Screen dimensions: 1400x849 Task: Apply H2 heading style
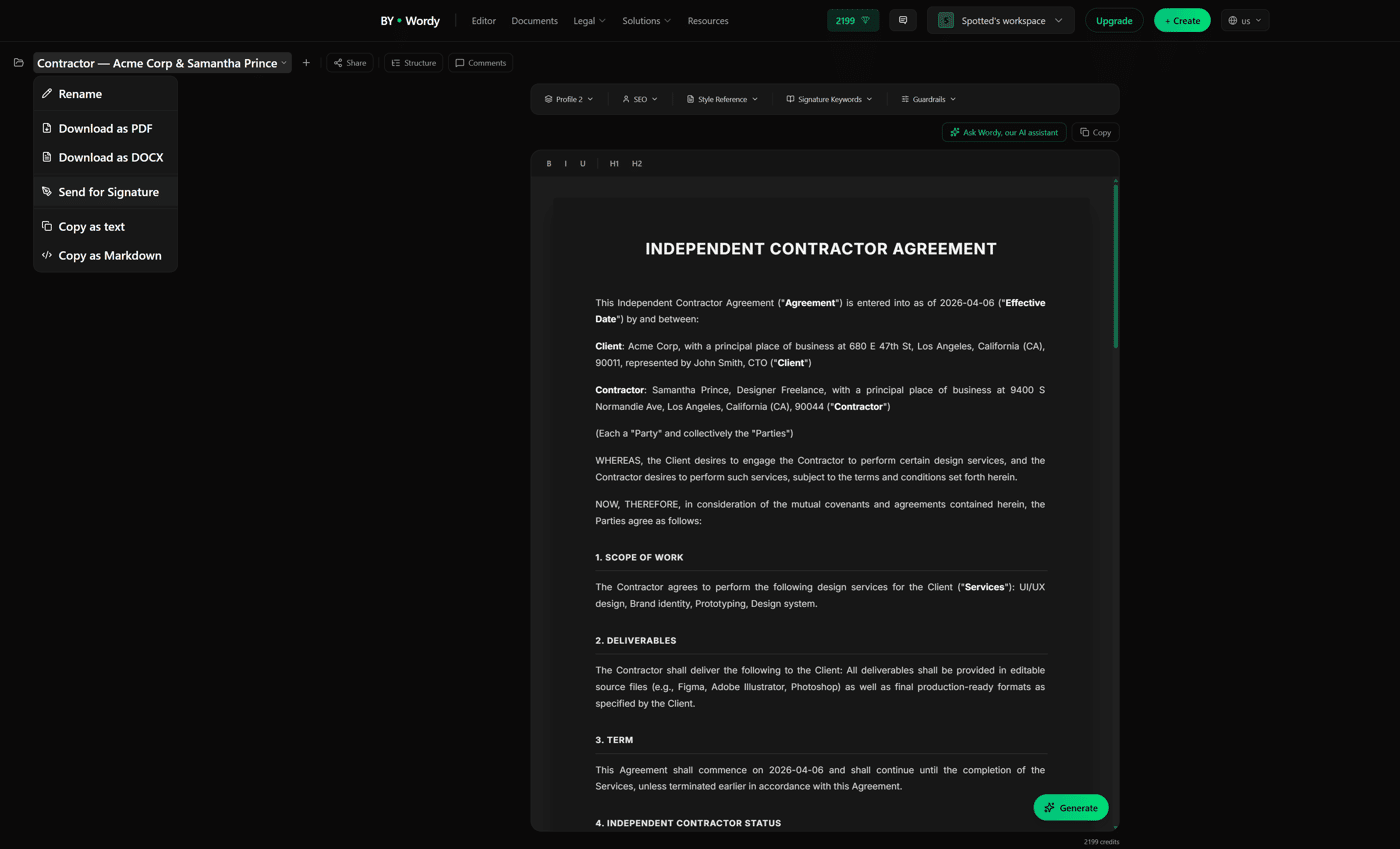[x=637, y=164]
